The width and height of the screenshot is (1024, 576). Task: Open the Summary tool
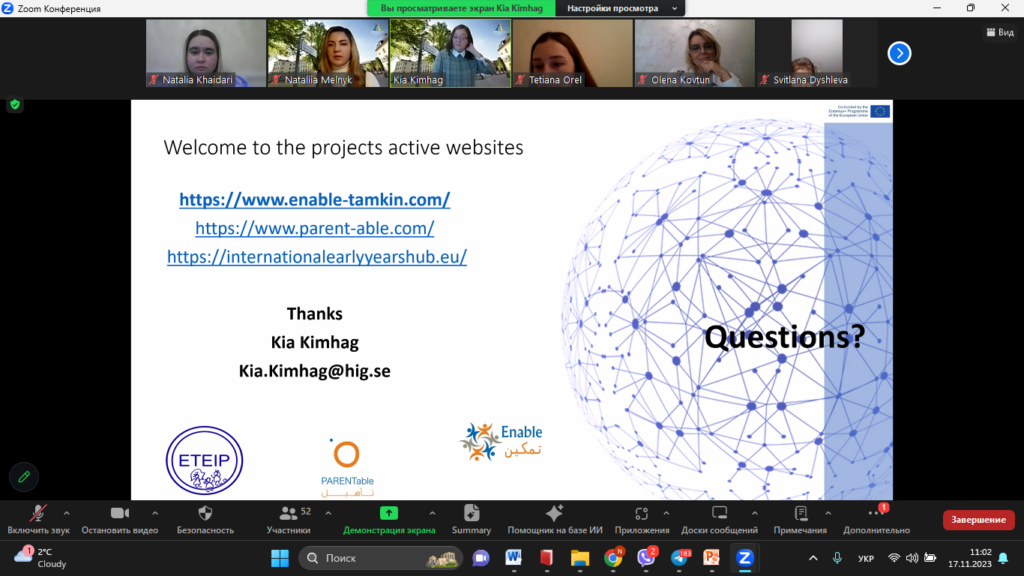point(471,514)
